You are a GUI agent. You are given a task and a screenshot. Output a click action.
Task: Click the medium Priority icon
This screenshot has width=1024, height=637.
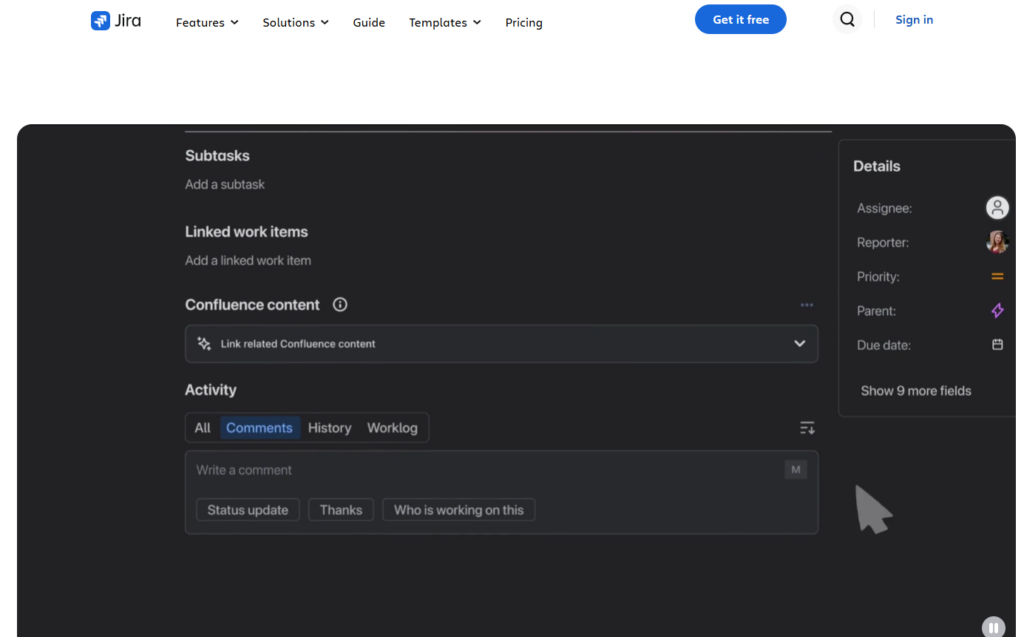(997, 276)
